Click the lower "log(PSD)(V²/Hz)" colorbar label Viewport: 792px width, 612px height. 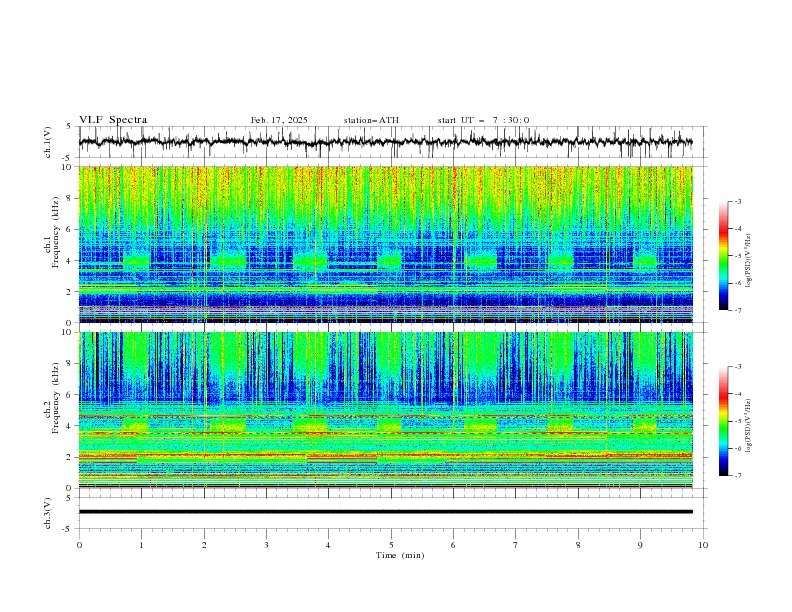point(749,425)
